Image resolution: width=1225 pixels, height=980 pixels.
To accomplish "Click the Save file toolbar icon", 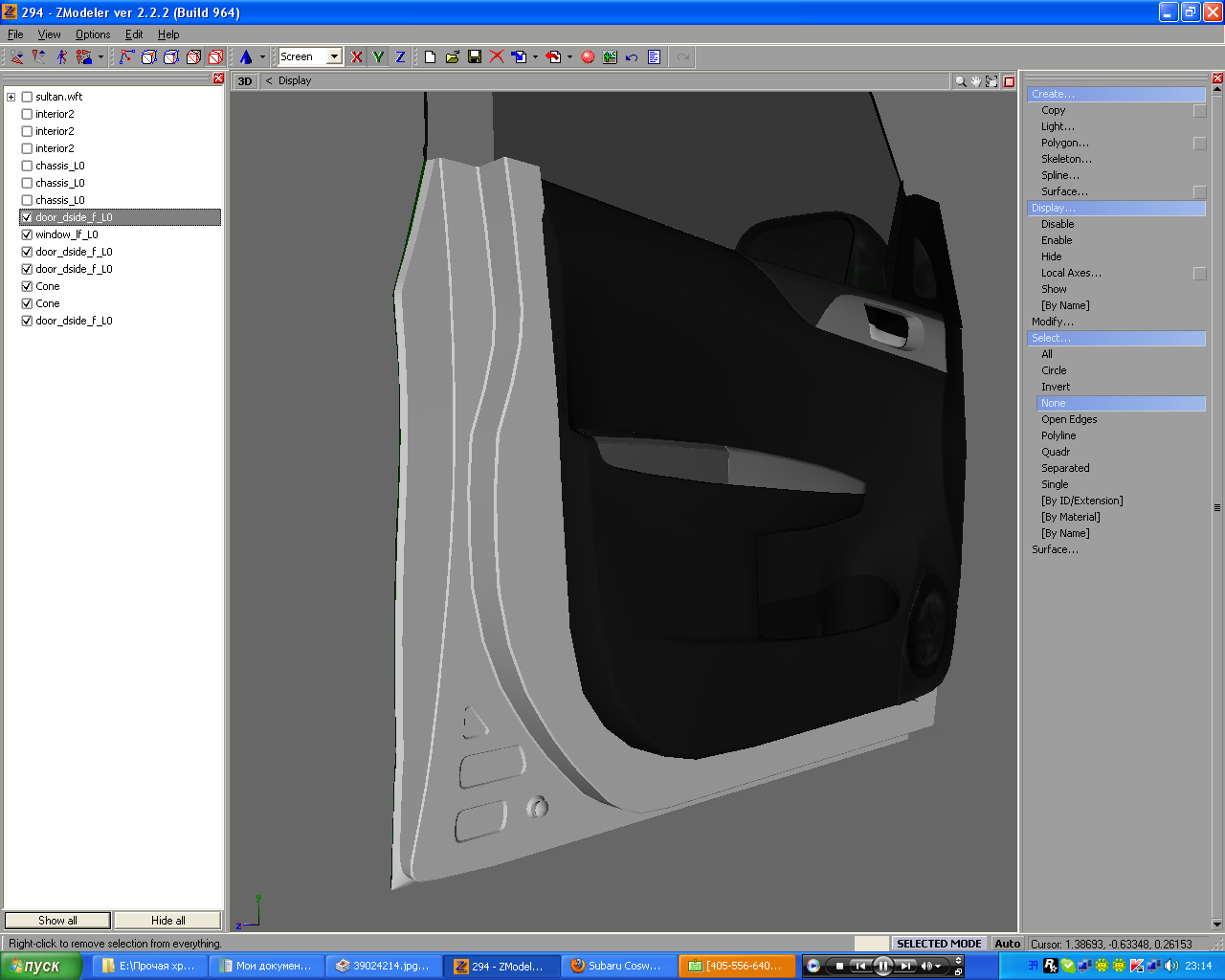I will click(475, 57).
